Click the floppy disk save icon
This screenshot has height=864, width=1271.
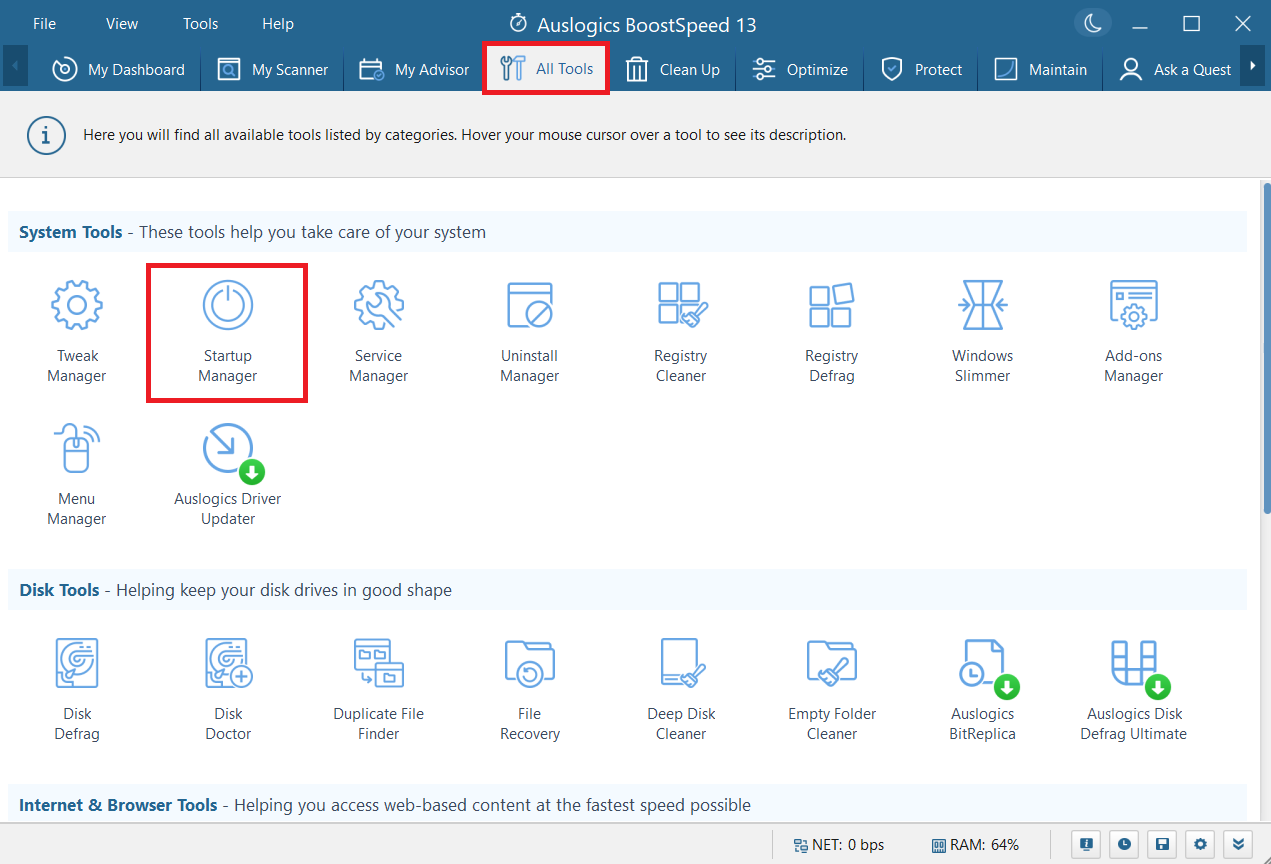tap(1163, 844)
